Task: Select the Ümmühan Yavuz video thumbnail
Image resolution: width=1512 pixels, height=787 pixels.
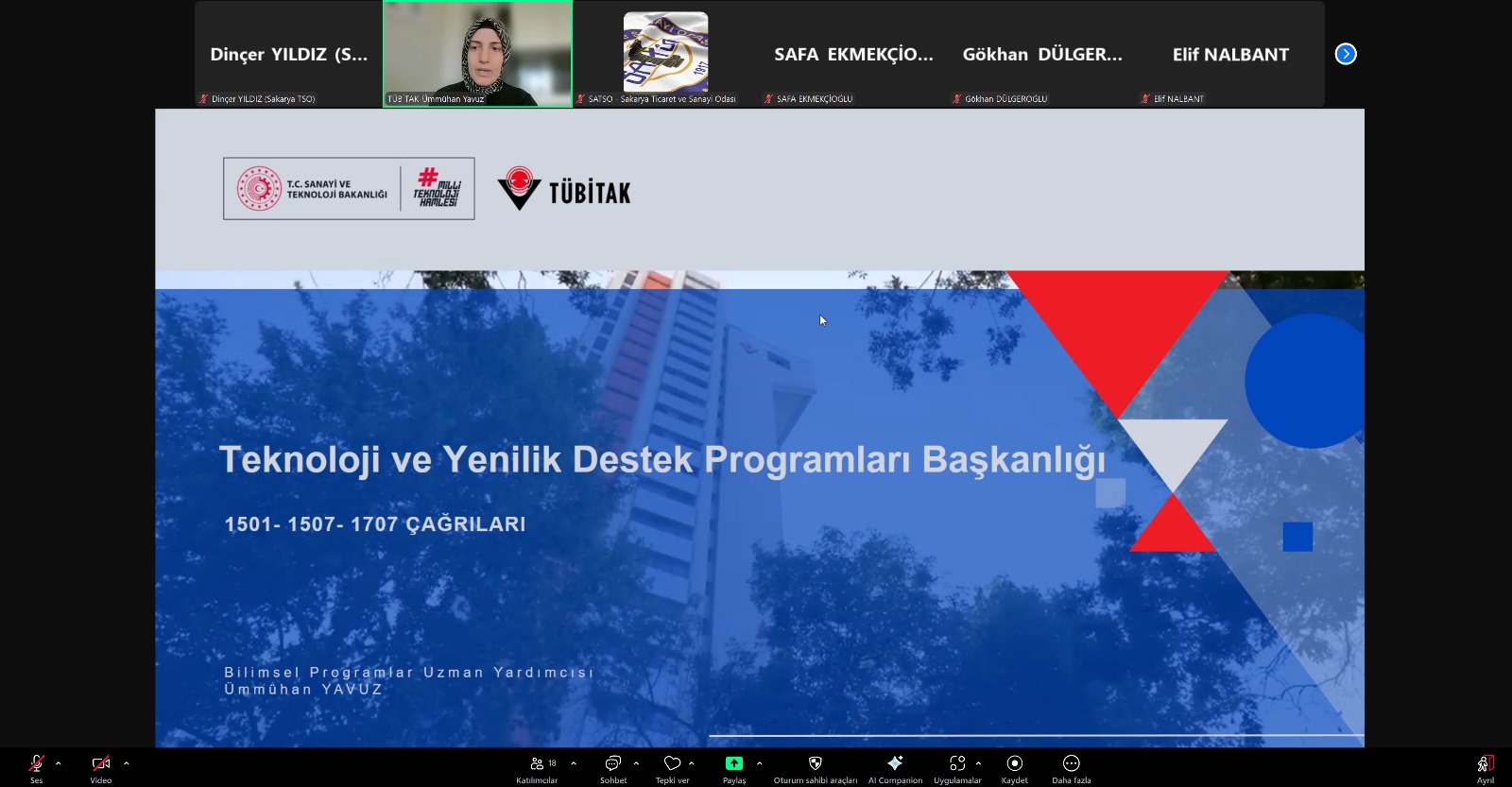Action: click(477, 54)
